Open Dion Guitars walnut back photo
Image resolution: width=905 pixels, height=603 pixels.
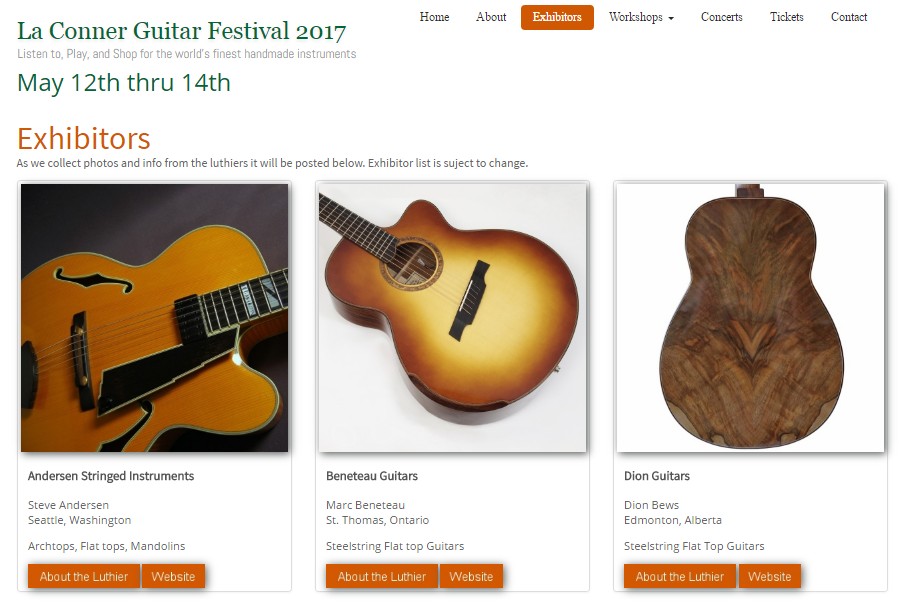click(750, 318)
